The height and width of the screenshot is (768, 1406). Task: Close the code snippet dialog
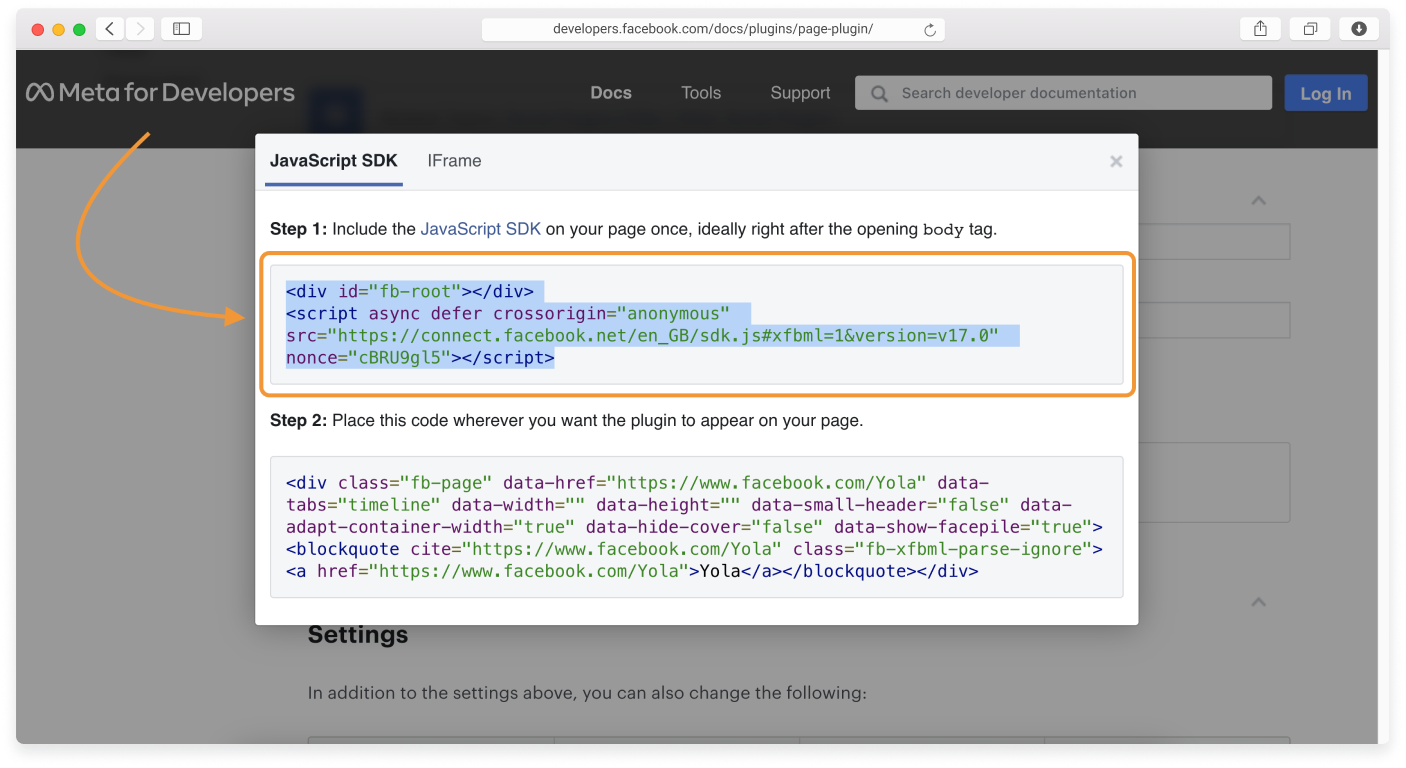1115,160
